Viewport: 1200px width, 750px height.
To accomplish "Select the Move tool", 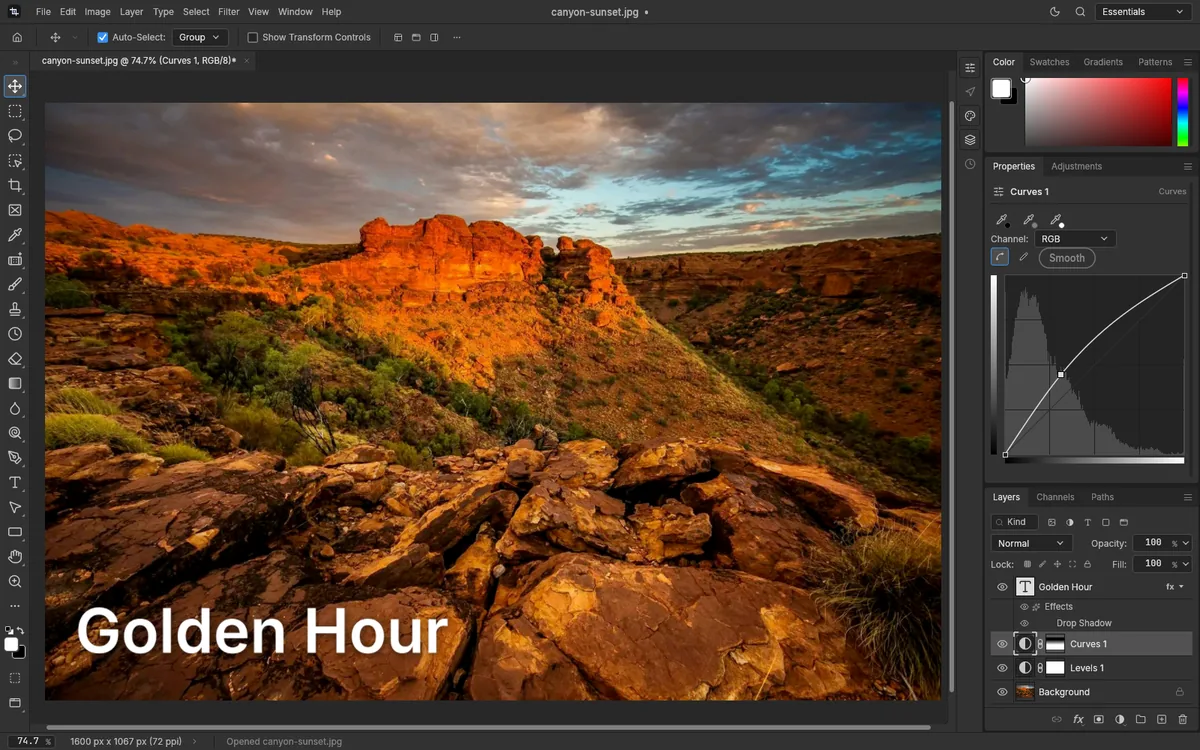I will [x=15, y=87].
